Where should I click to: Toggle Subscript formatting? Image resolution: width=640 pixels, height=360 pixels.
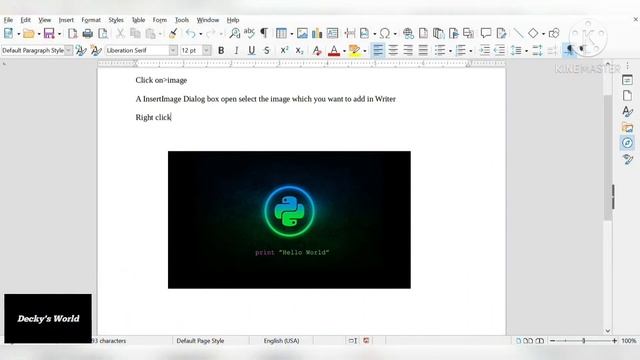[x=299, y=50]
